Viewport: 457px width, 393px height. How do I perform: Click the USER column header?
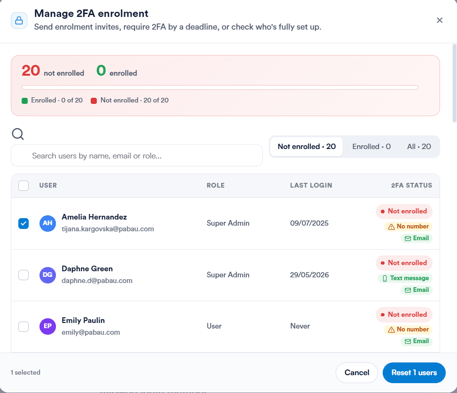48,185
